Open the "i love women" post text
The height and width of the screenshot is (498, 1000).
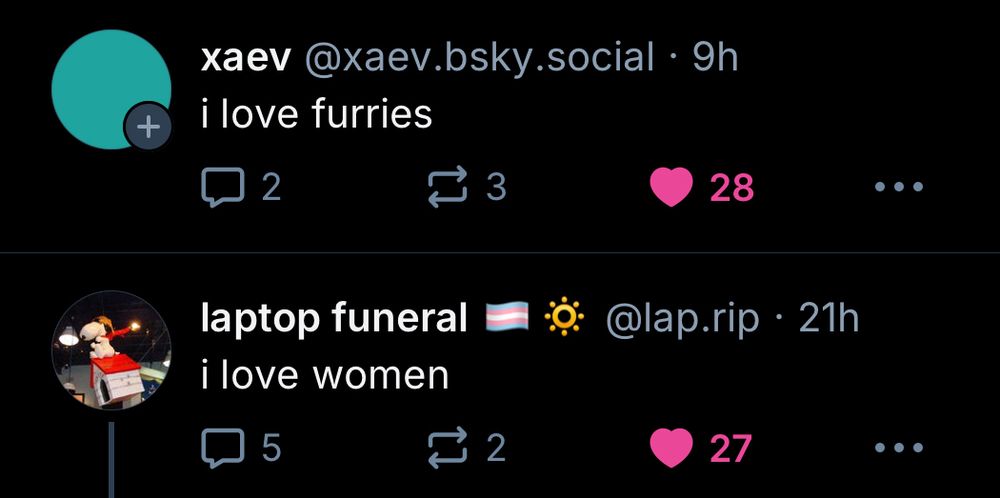coord(325,376)
